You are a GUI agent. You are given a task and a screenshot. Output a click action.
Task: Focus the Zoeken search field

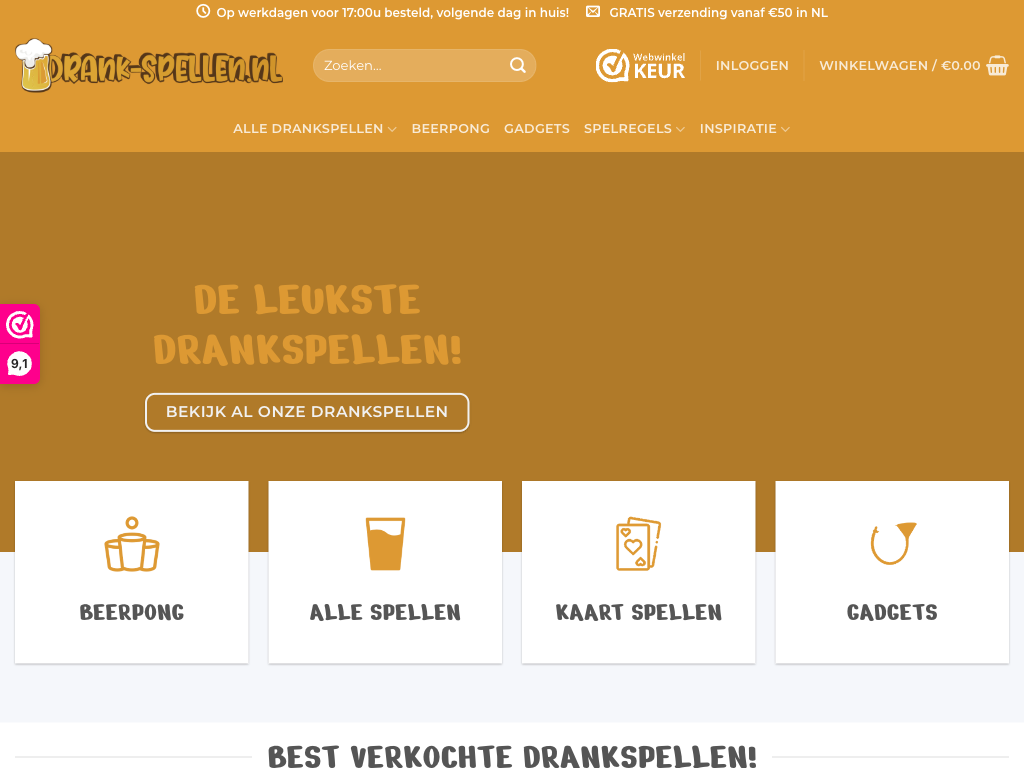424,65
